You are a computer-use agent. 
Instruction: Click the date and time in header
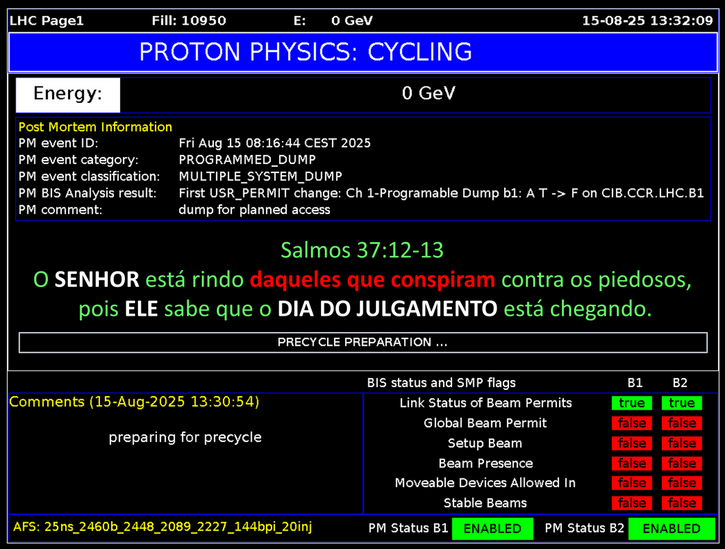click(647, 21)
